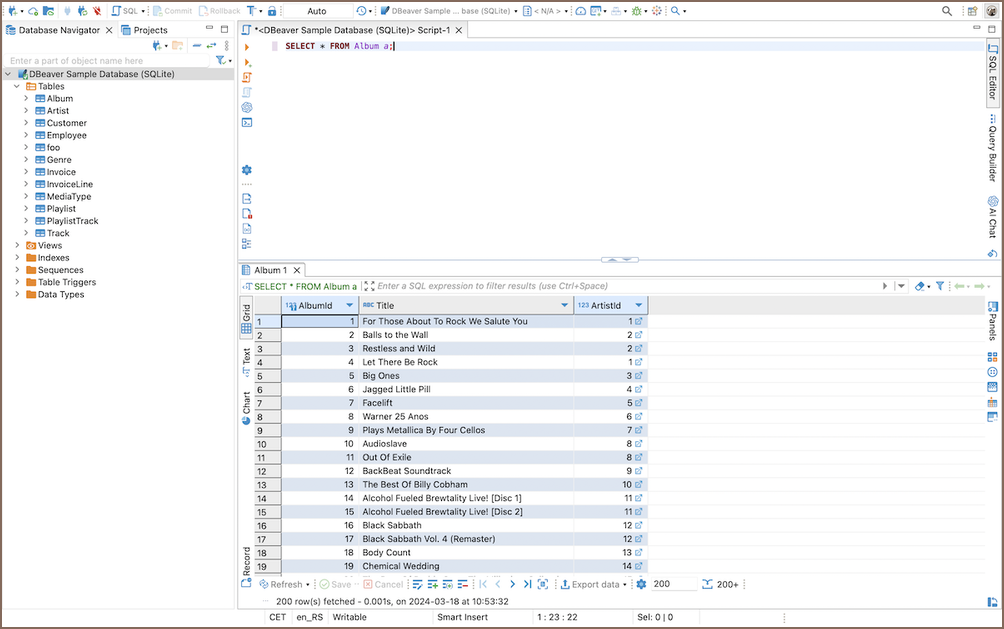Click the Refresh icon in the results toolbar
Screen dimensions: 1004x629
click(x=264, y=584)
